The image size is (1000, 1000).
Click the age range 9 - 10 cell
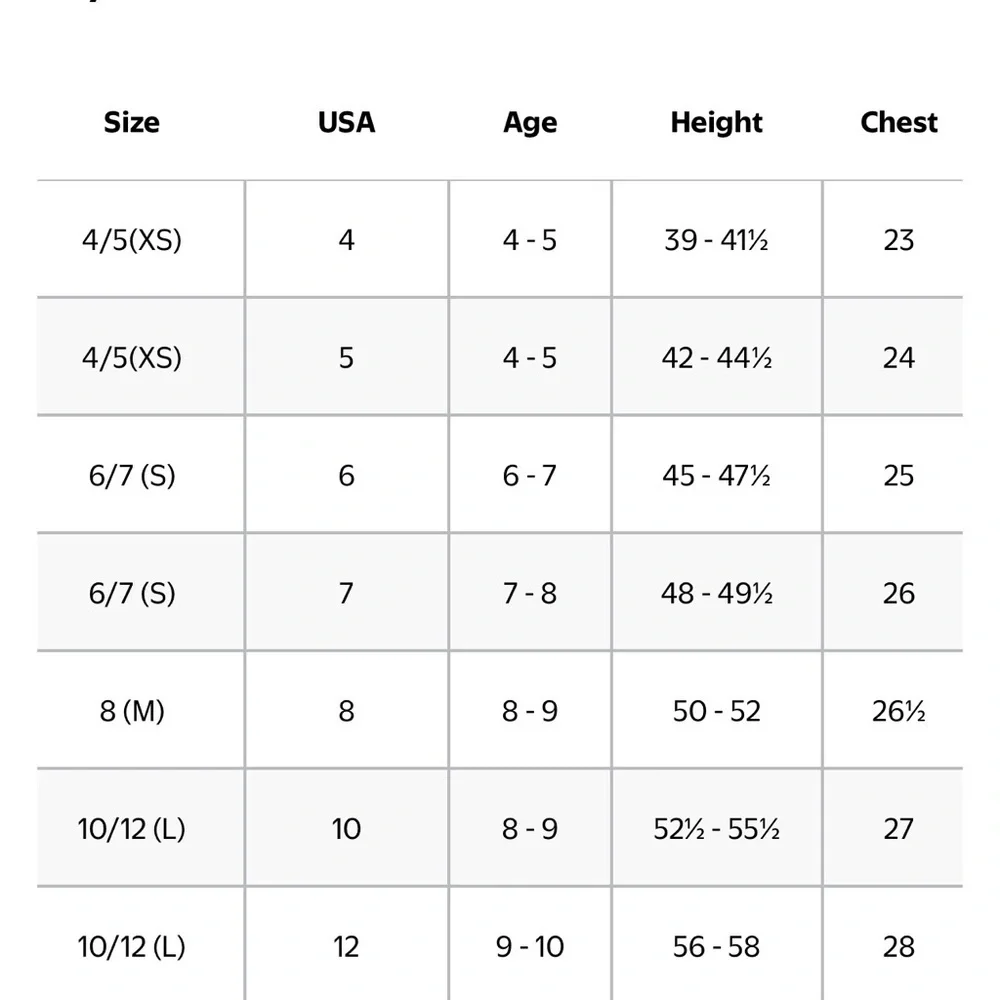(530, 946)
